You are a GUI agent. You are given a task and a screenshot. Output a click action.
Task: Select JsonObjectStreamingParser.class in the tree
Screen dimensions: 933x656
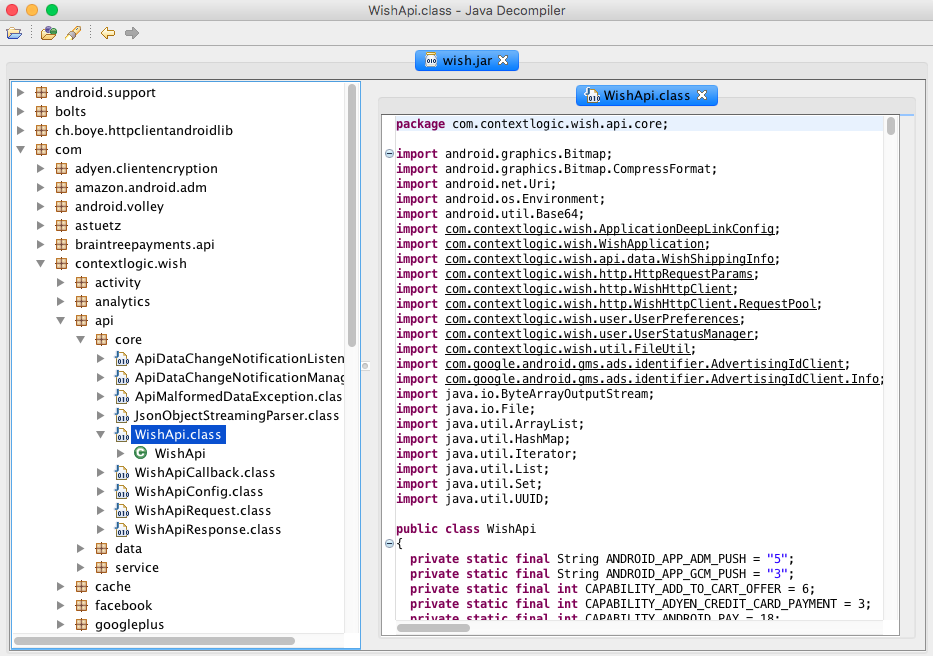pyautogui.click(x=237, y=416)
